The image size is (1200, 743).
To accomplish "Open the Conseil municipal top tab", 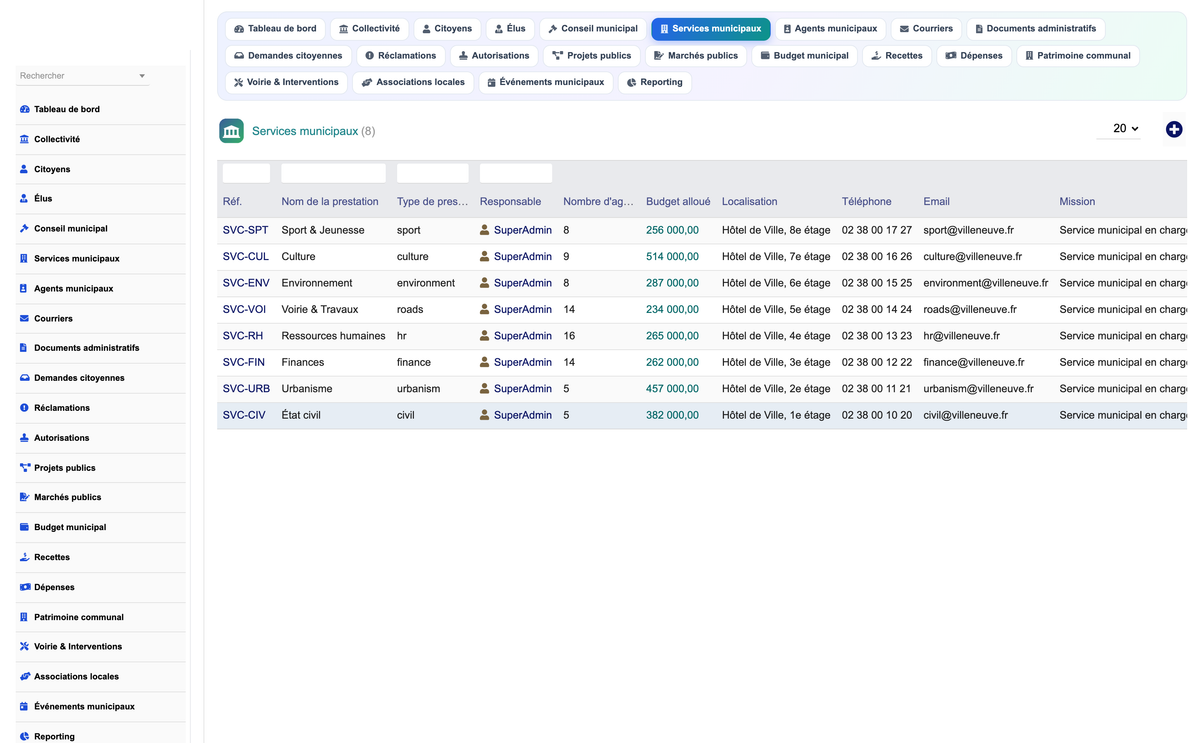I will [592, 29].
